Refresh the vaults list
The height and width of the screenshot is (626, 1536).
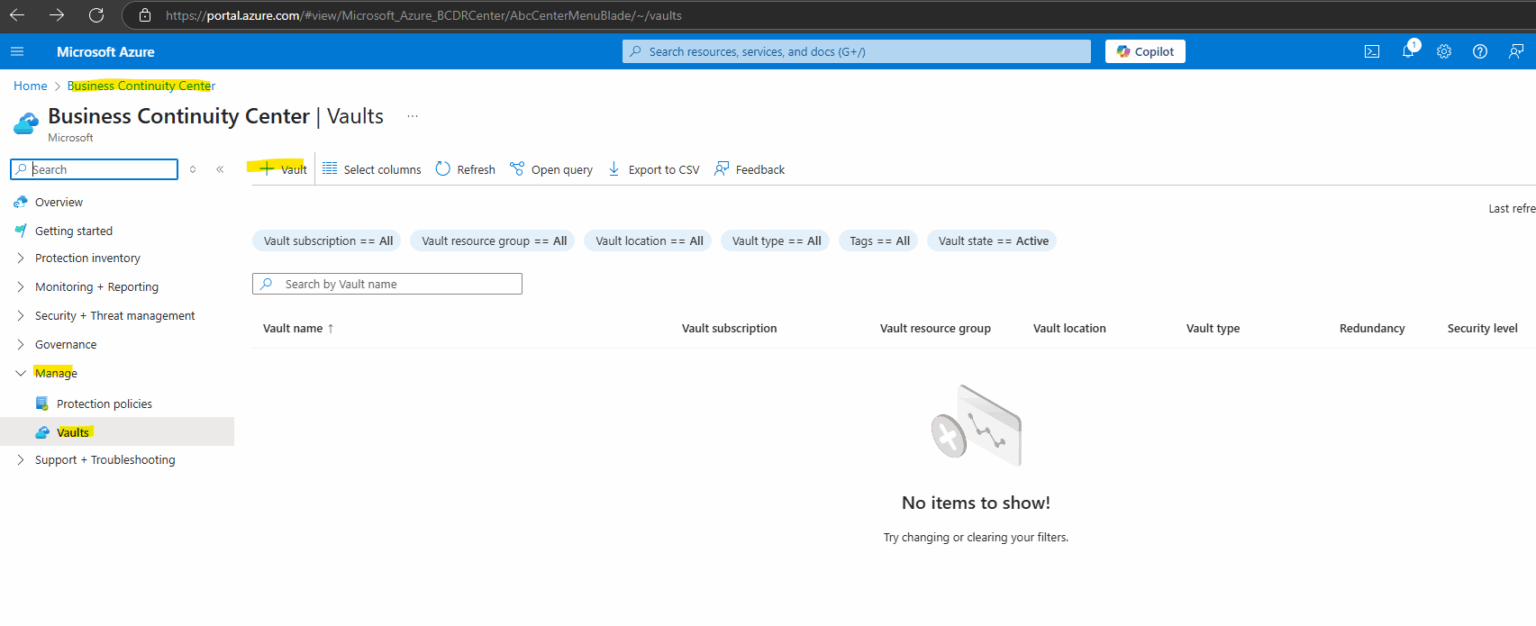[x=465, y=169]
